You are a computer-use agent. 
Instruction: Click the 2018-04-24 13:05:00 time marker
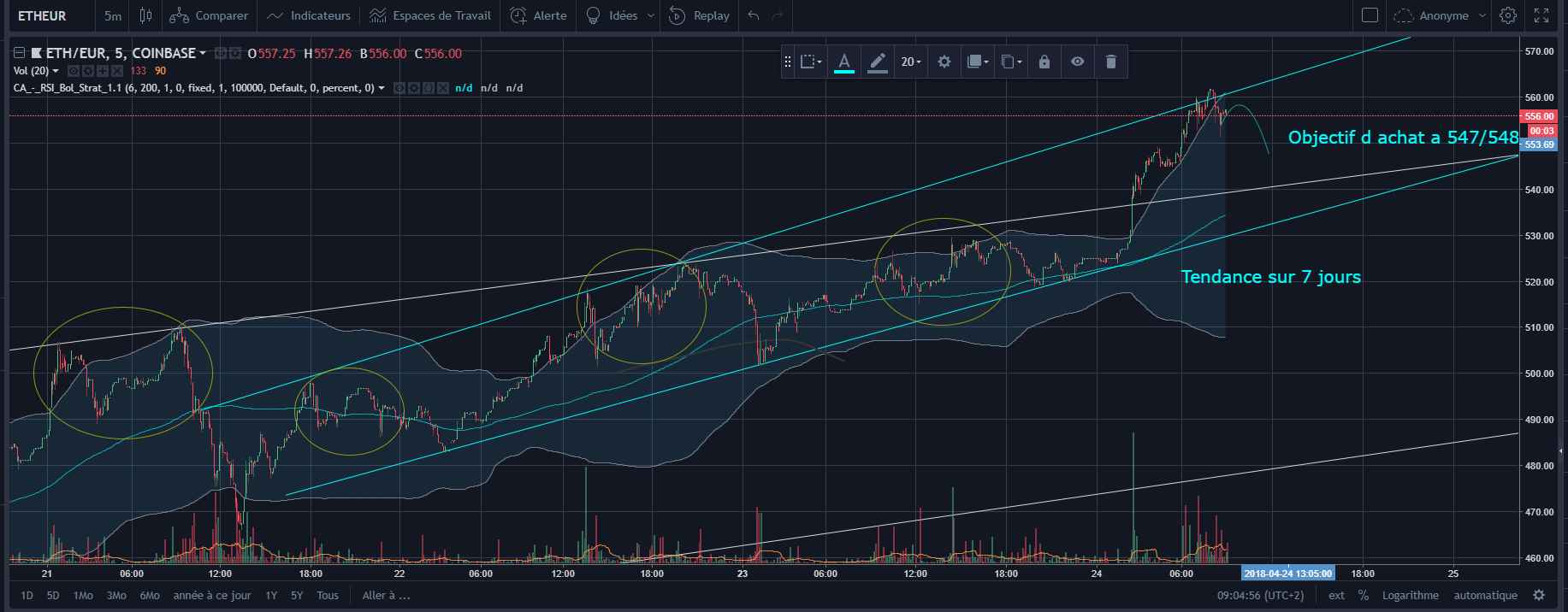click(x=1287, y=574)
